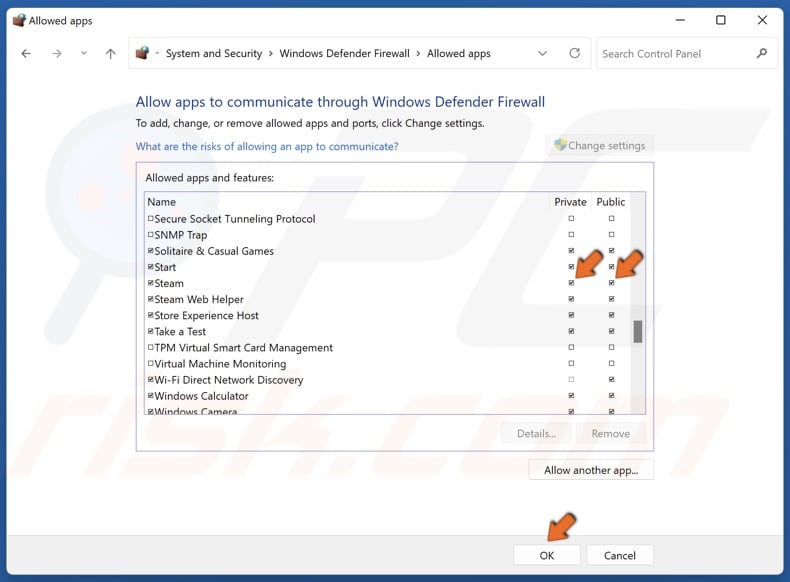790x582 pixels.
Task: Click the Public column header
Action: (611, 202)
